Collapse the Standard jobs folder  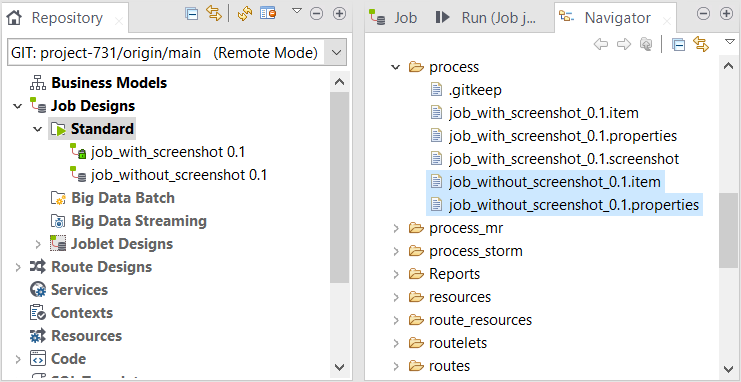(38, 129)
